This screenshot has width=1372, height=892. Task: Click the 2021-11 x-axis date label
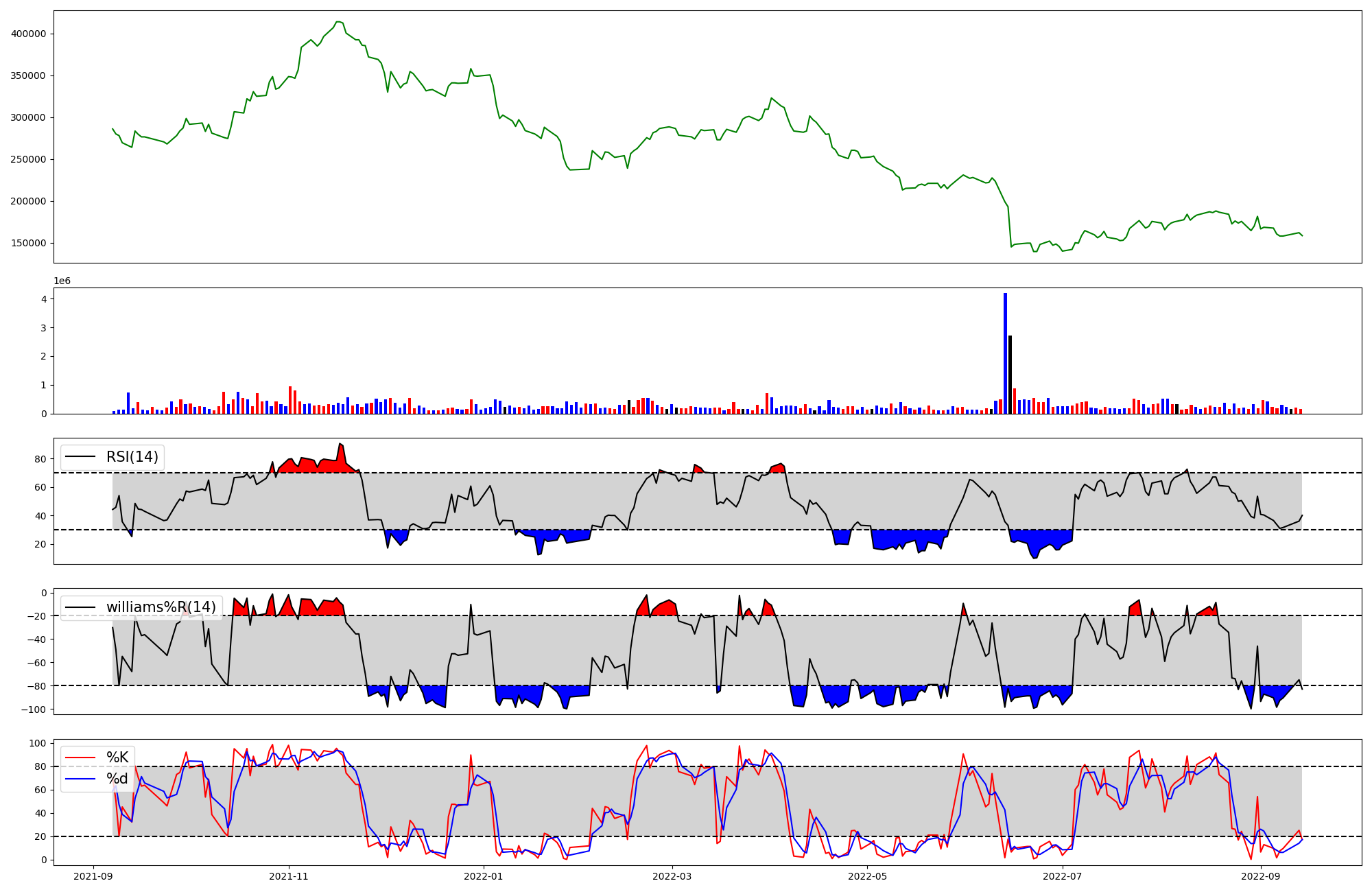pos(289,876)
